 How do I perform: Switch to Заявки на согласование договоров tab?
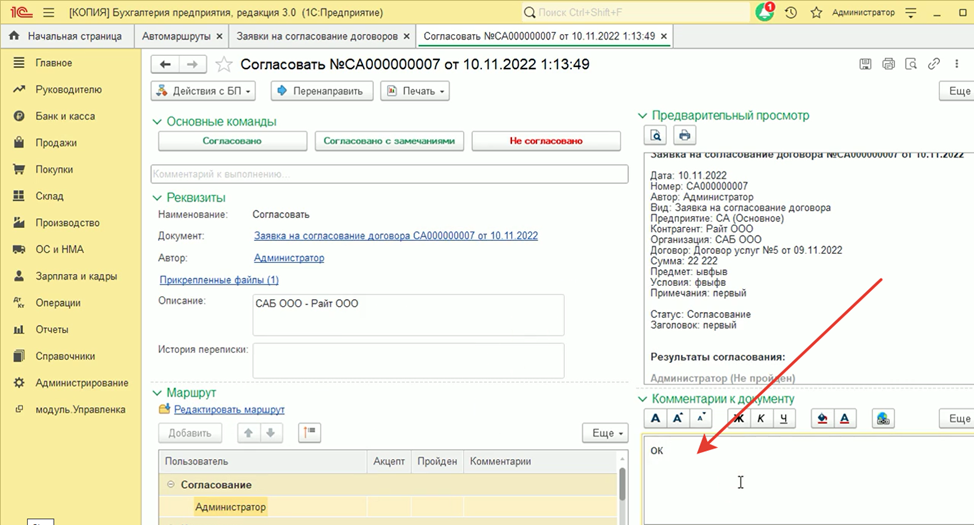coord(317,36)
